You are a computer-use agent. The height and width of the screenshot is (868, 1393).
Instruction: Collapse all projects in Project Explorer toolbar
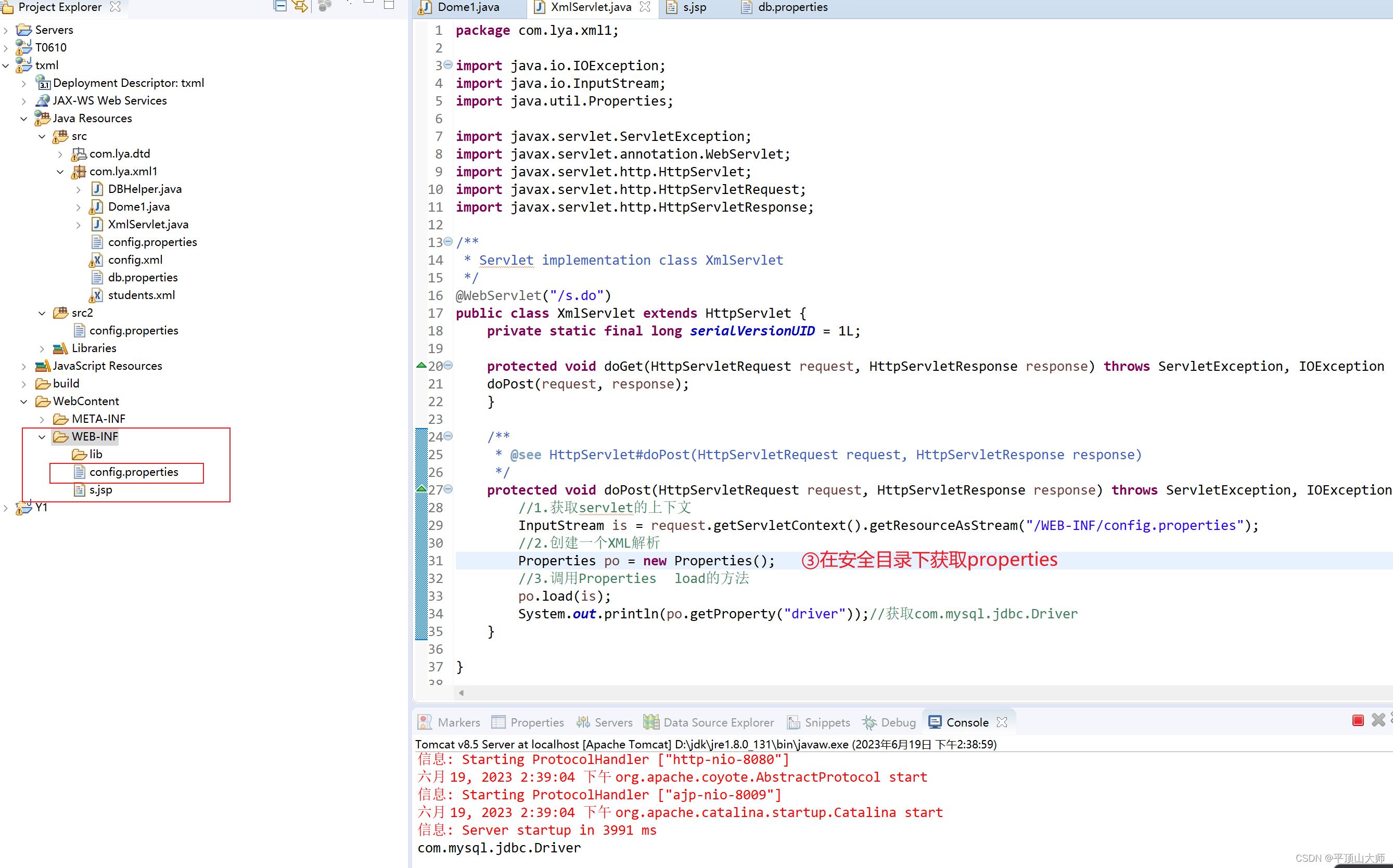click(x=280, y=6)
